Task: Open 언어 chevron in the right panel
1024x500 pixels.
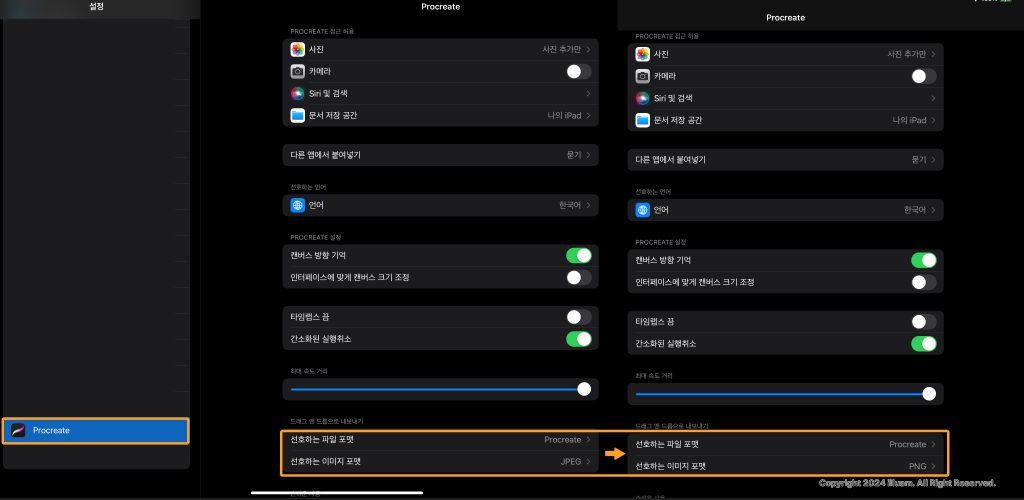Action: coord(933,210)
